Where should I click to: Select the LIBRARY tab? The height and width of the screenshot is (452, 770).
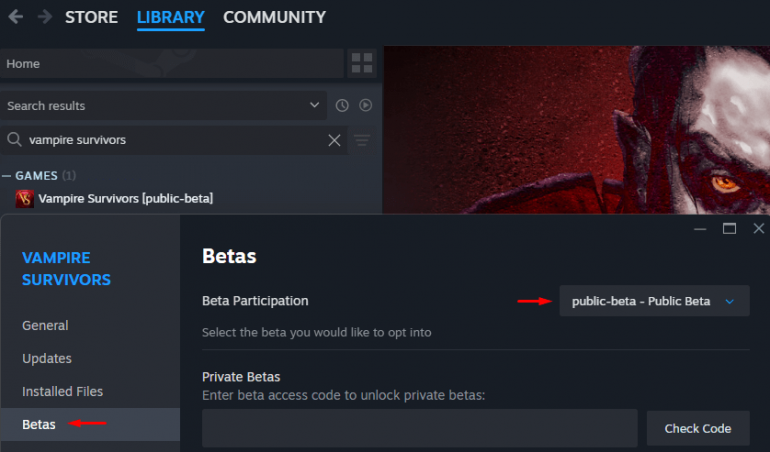pyautogui.click(x=170, y=17)
